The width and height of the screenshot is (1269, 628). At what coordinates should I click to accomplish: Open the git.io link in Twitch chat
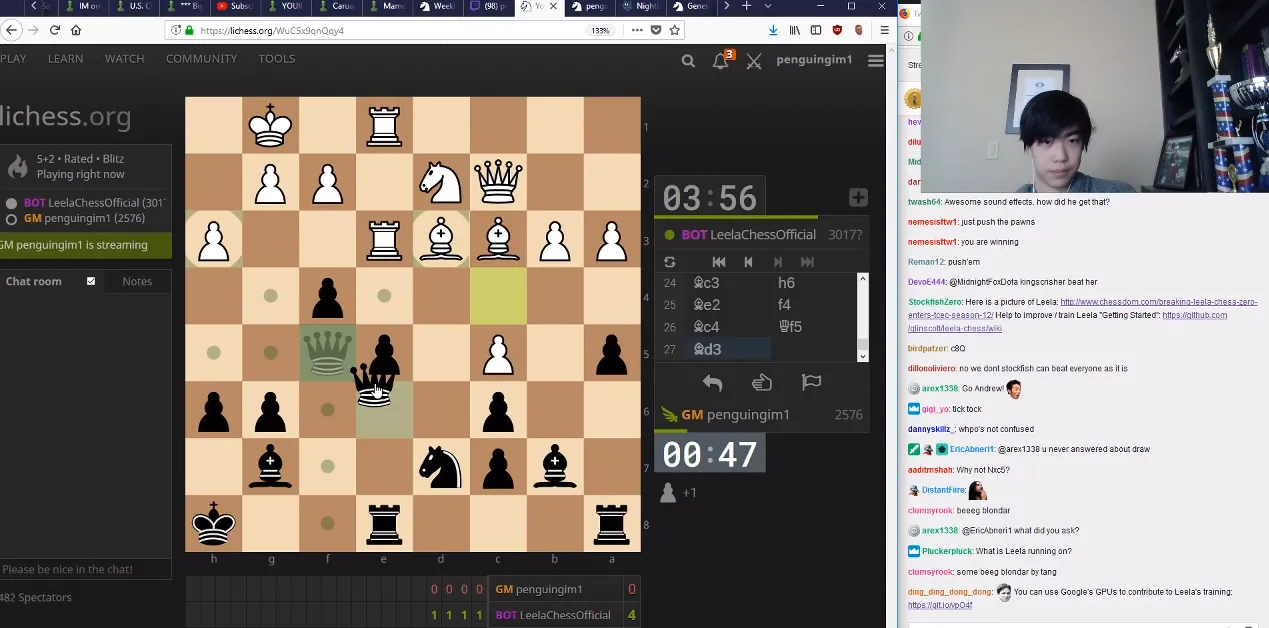940,605
